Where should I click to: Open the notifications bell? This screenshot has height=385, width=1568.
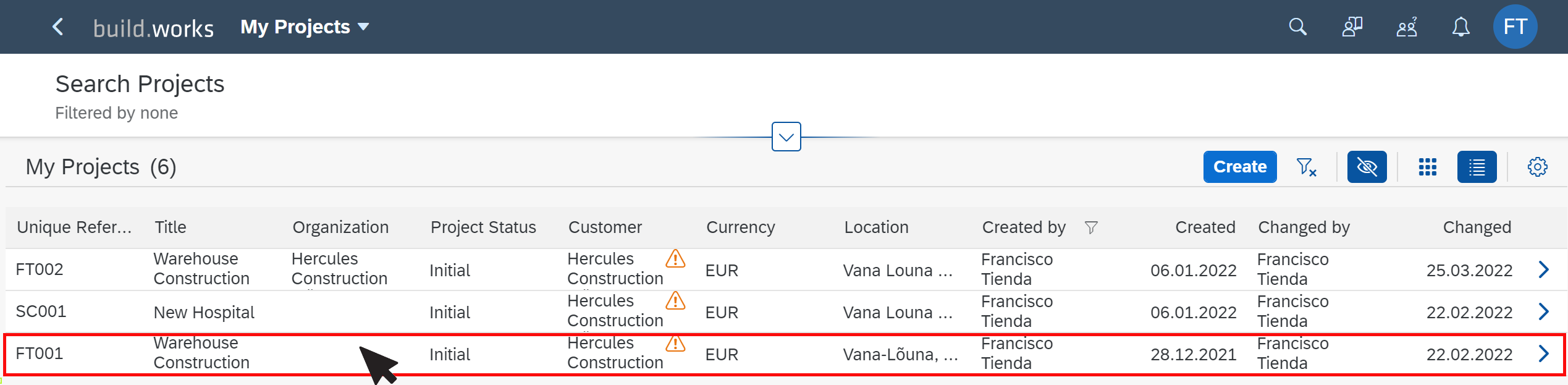1461,27
